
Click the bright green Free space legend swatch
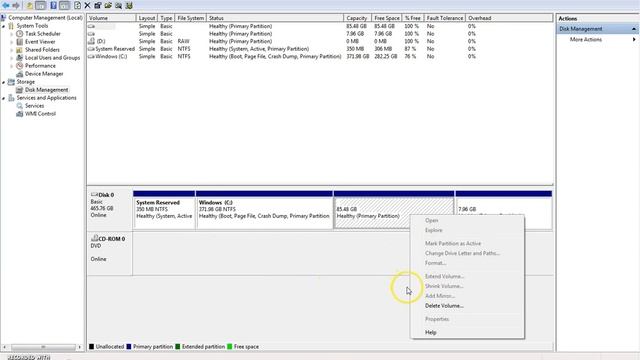(x=229, y=347)
